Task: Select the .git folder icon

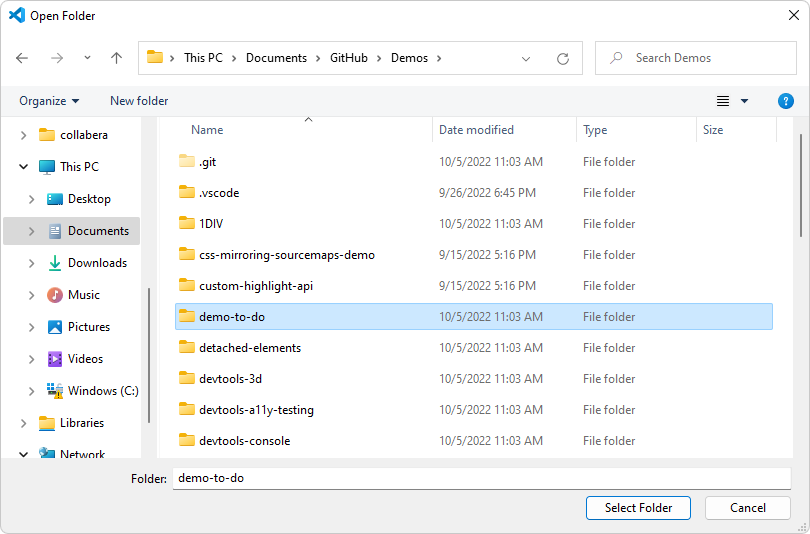Action: (186, 161)
